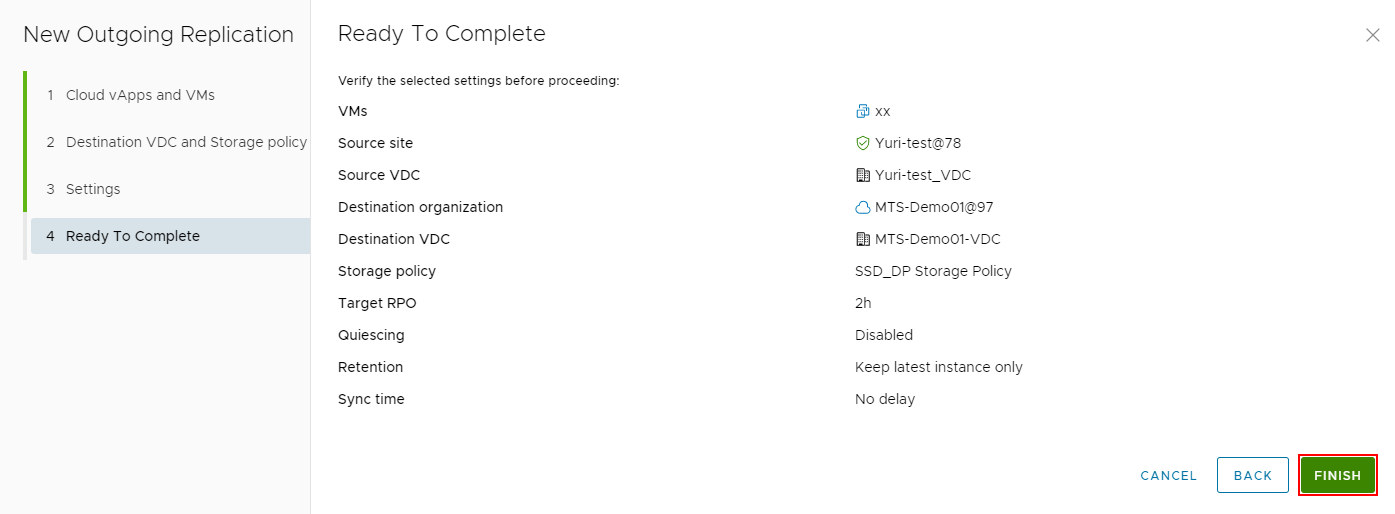Click the Yuri-test@78 source site name
This screenshot has height=514, width=1395.
917,143
